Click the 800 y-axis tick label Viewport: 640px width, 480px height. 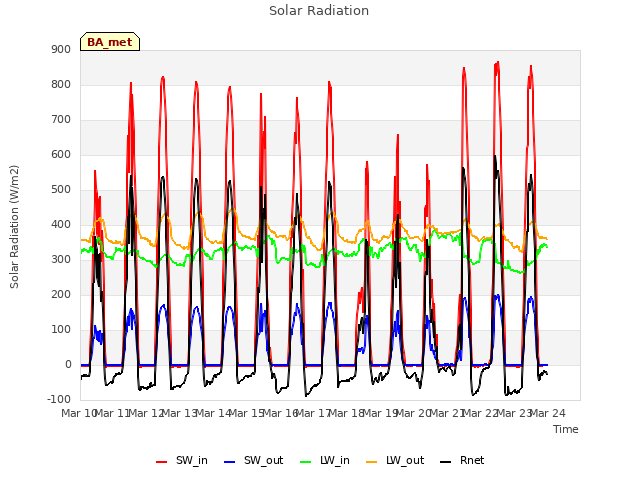pos(61,84)
